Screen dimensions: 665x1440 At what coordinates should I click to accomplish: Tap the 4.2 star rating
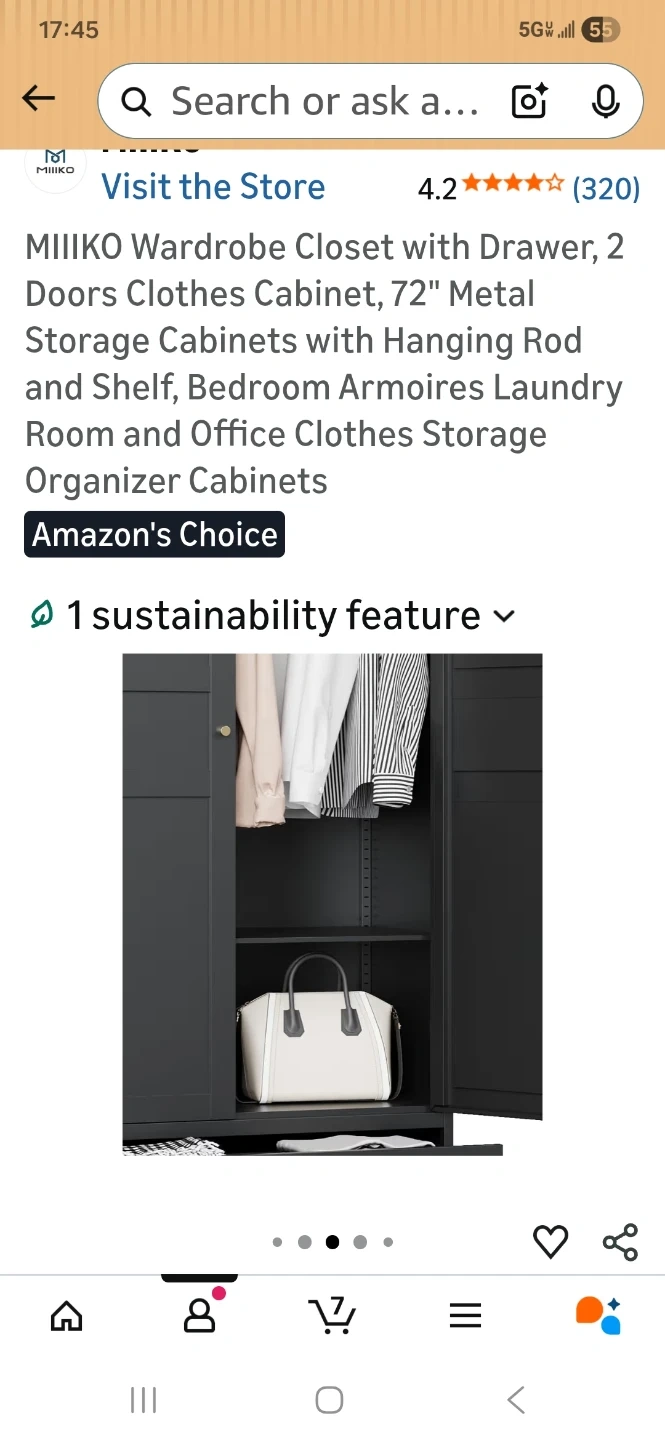tap(491, 187)
